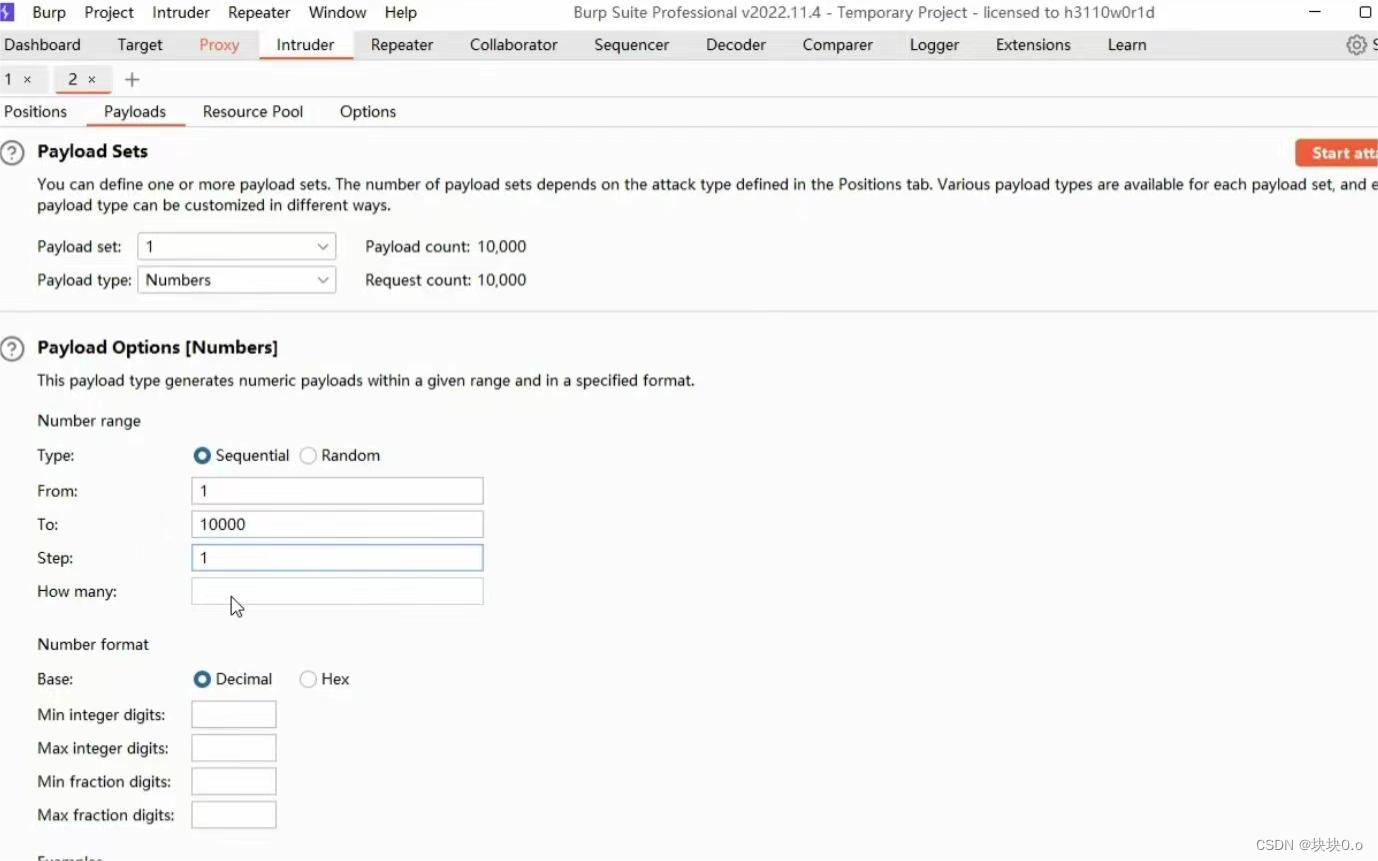
Task: Open the Burp menu
Action: [x=49, y=12]
